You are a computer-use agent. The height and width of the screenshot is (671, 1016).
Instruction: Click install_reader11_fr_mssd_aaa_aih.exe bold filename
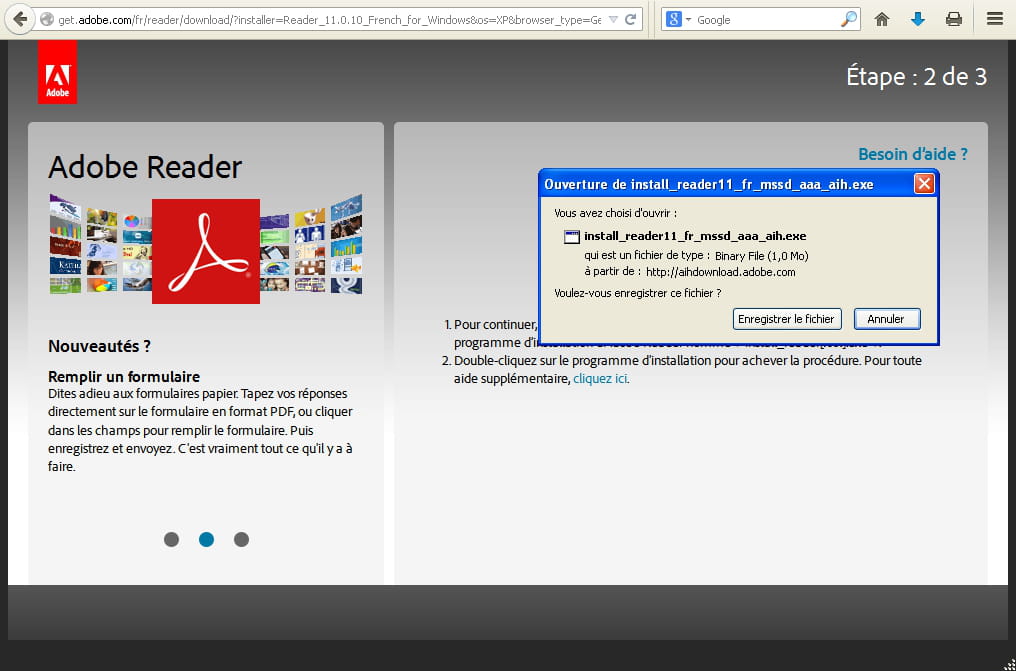click(x=695, y=236)
